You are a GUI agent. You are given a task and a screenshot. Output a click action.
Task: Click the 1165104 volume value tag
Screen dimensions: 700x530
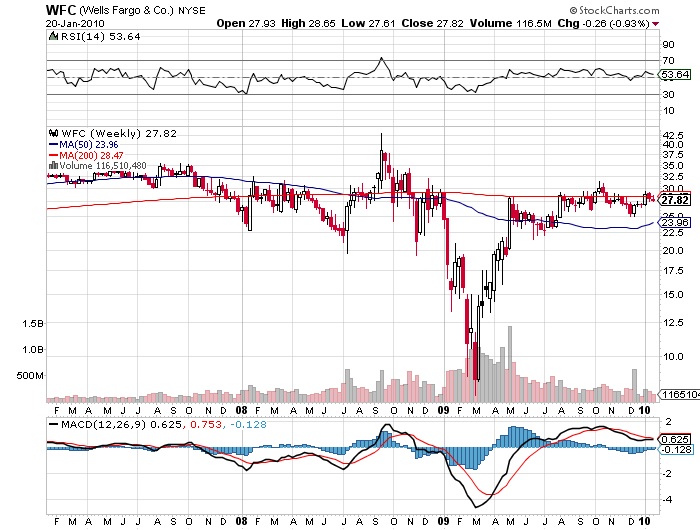[x=679, y=394]
